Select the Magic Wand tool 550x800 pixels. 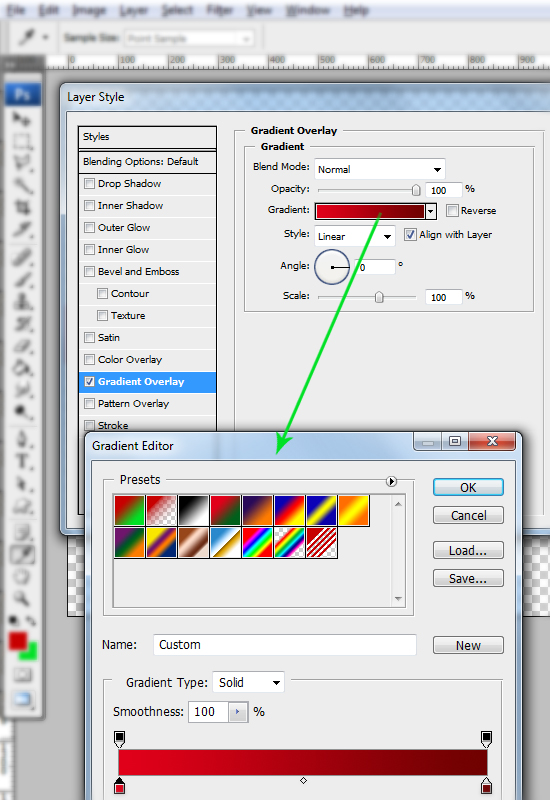[21, 185]
